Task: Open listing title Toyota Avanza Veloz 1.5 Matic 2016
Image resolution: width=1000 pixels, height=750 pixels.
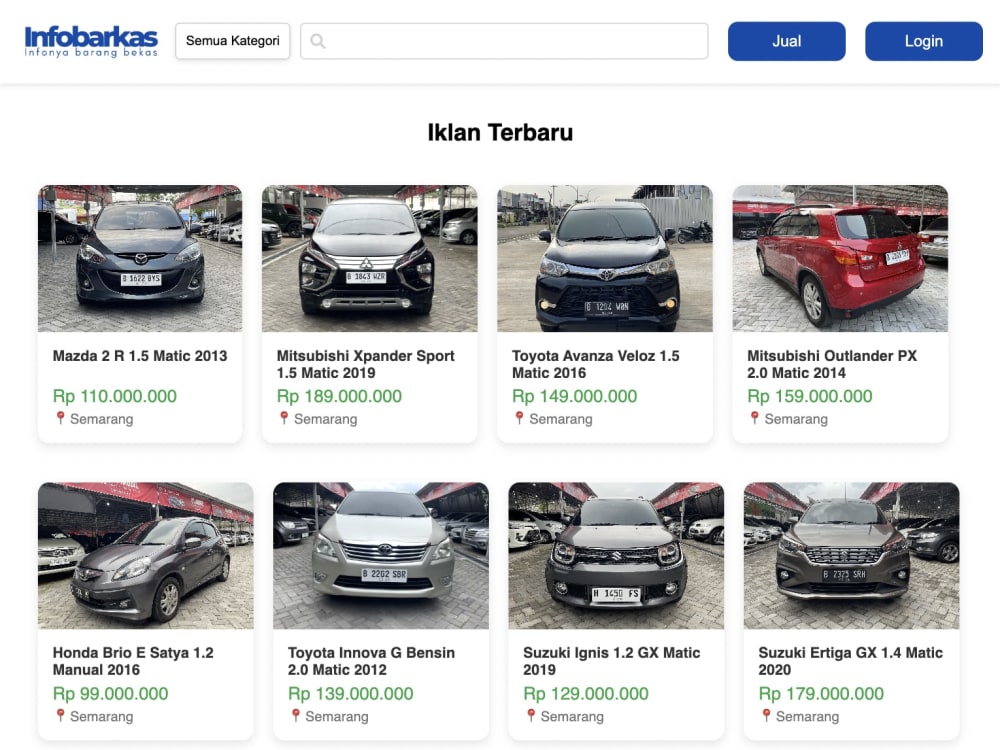Action: pos(596,364)
